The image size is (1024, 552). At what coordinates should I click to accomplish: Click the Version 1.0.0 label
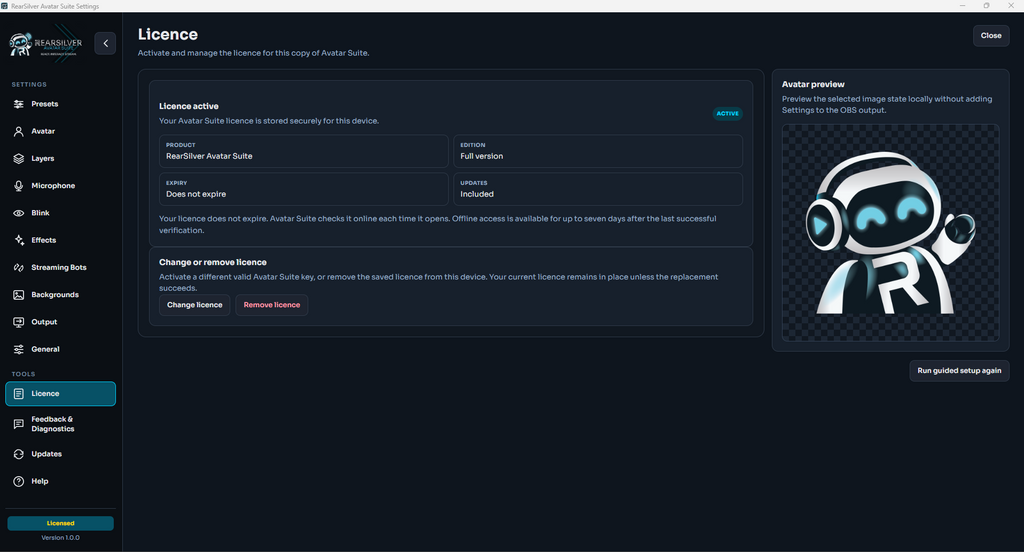click(x=61, y=538)
